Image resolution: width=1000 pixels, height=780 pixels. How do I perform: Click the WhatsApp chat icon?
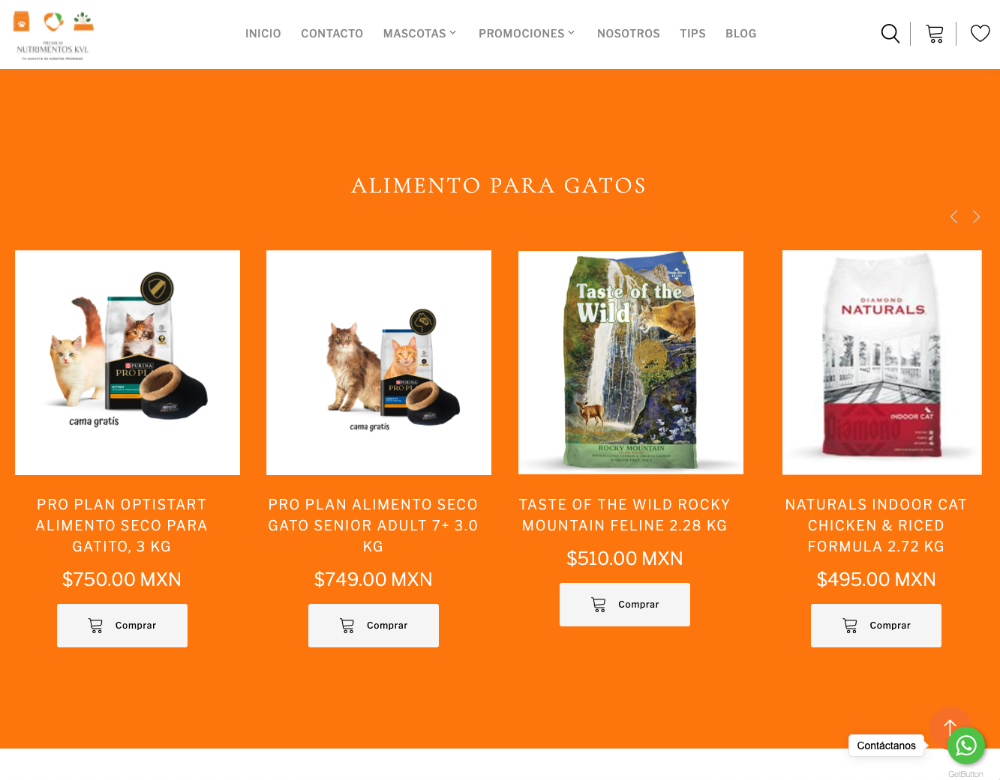coord(966,745)
